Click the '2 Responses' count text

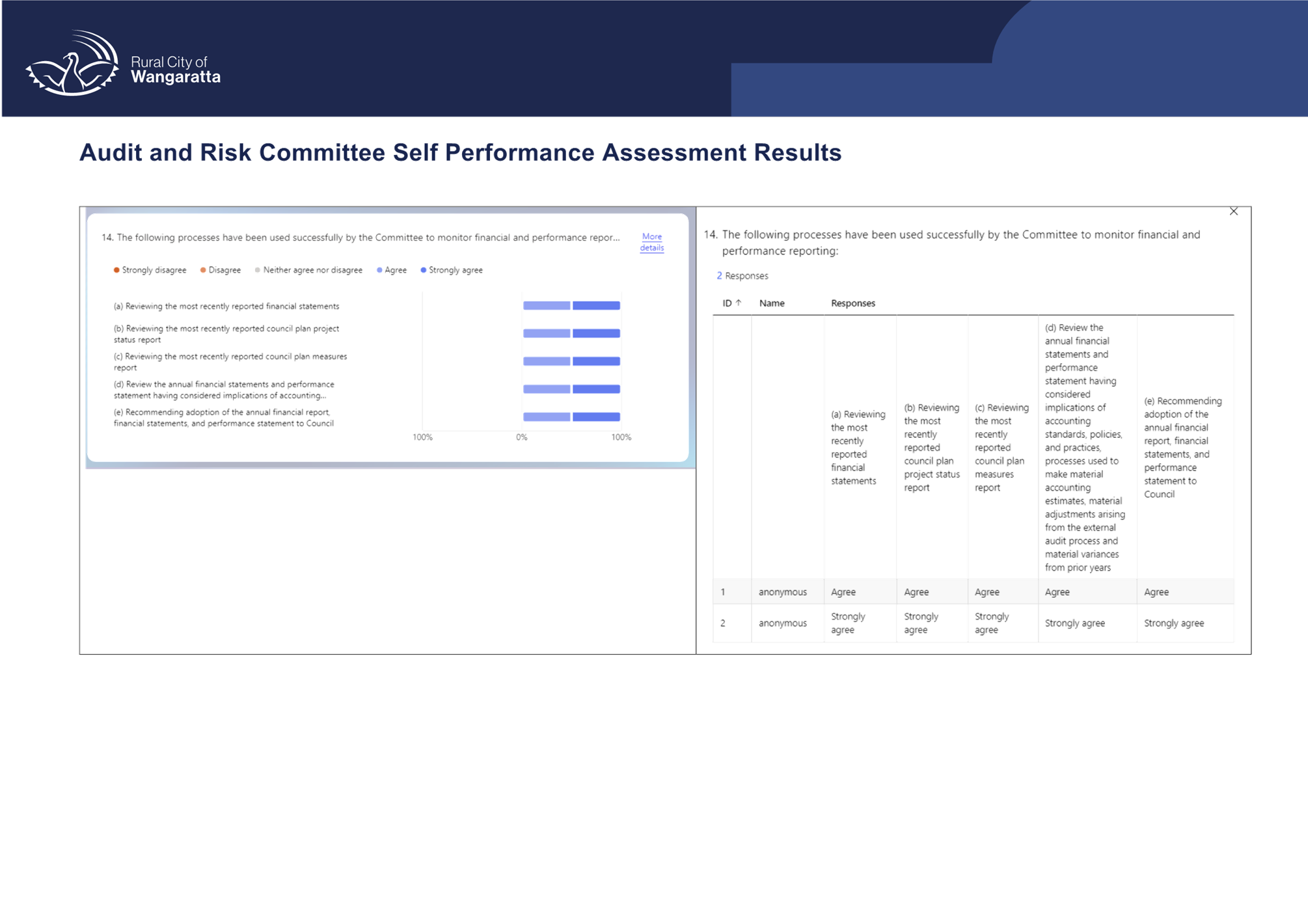(743, 276)
